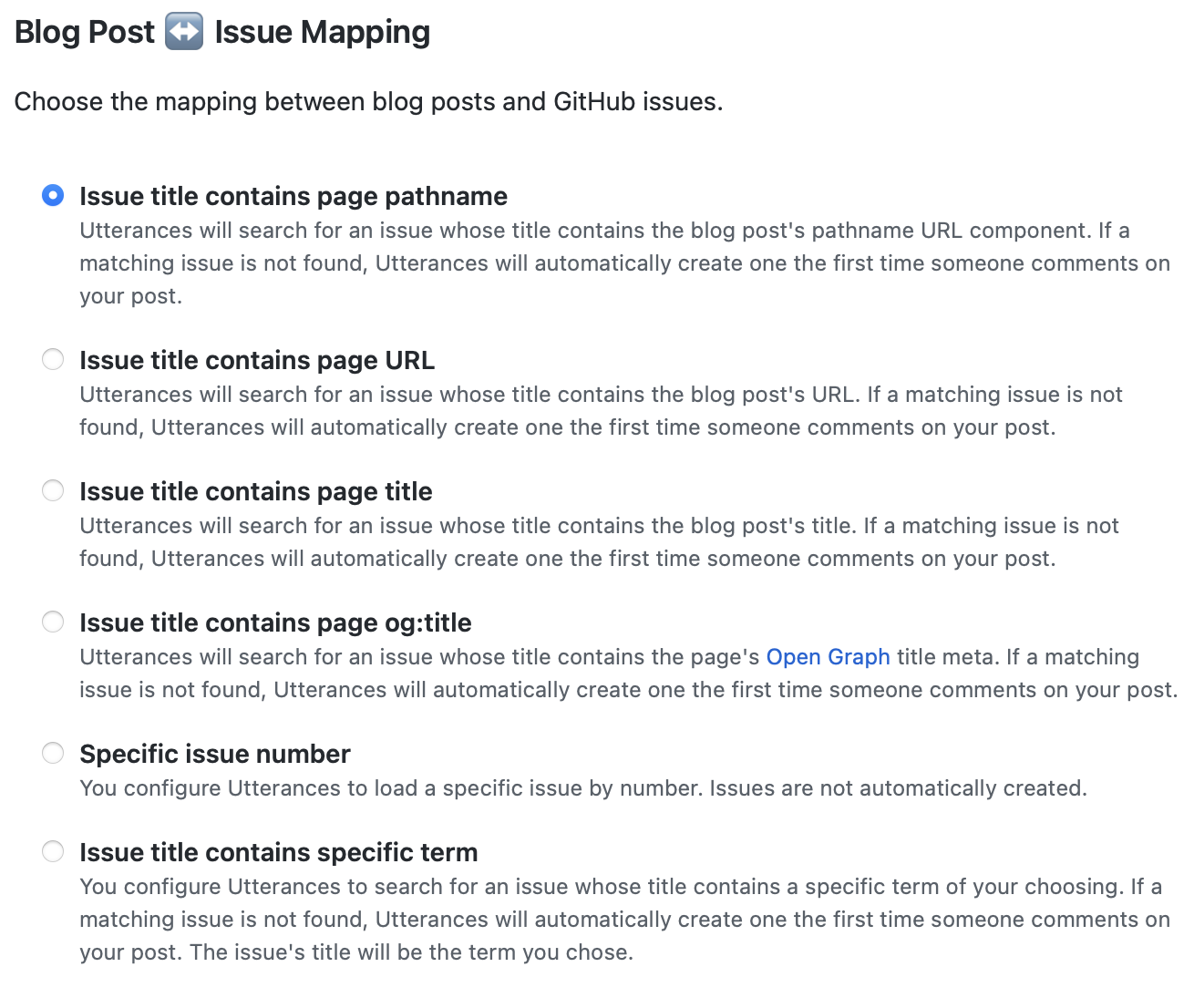Click the specific term option description
1194x1008 pixels.
coord(624,920)
